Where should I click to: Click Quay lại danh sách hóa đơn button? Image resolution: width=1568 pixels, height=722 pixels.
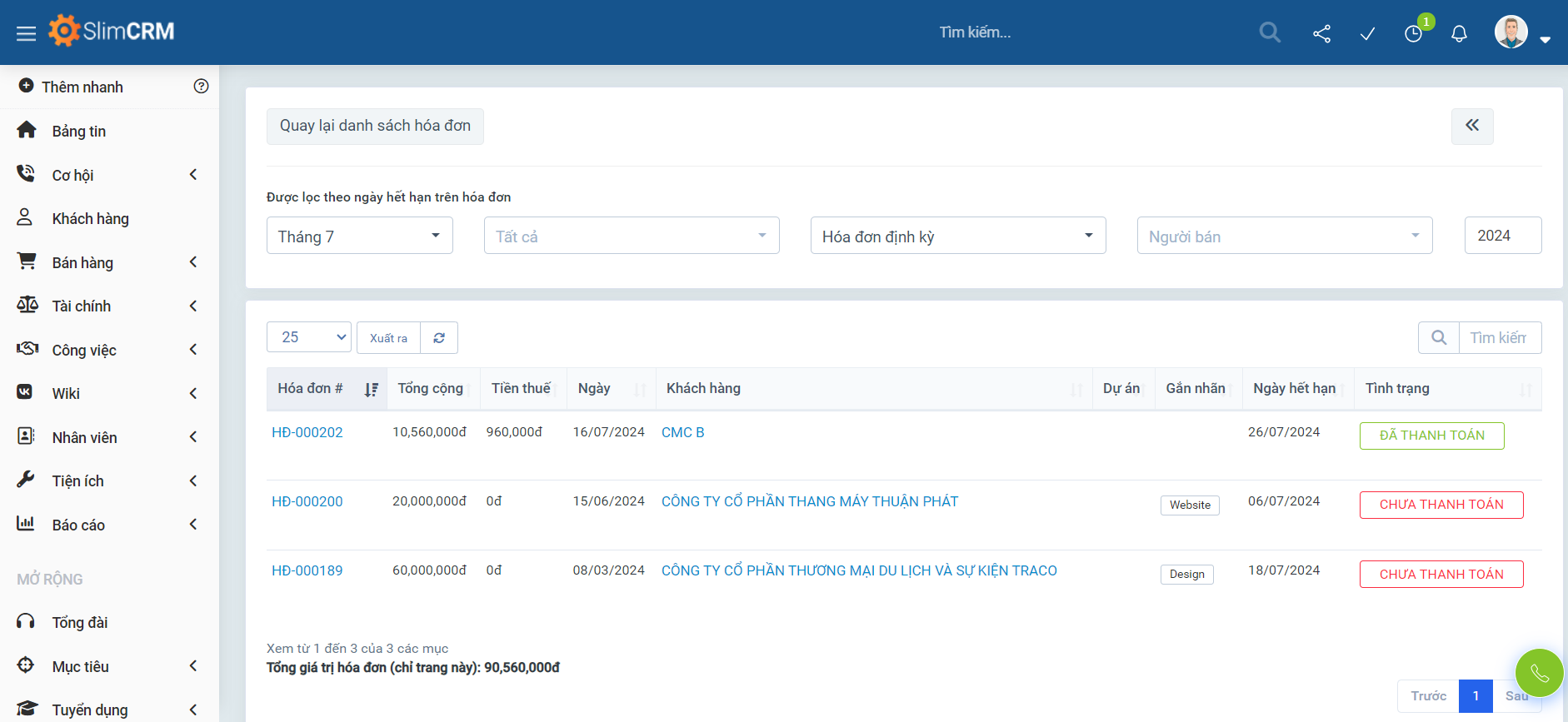click(375, 126)
